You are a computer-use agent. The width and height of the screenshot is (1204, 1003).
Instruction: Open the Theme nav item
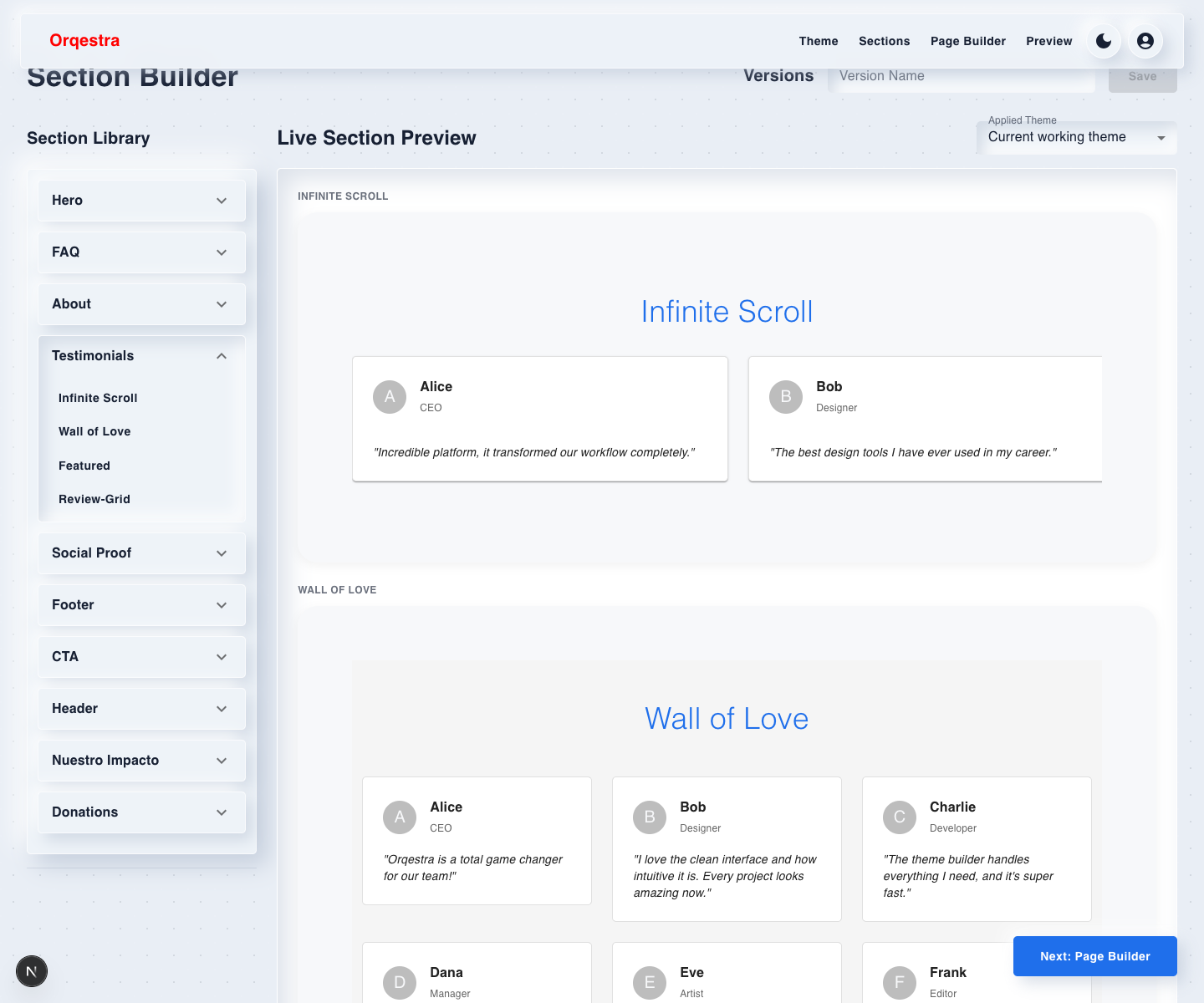pyautogui.click(x=819, y=41)
